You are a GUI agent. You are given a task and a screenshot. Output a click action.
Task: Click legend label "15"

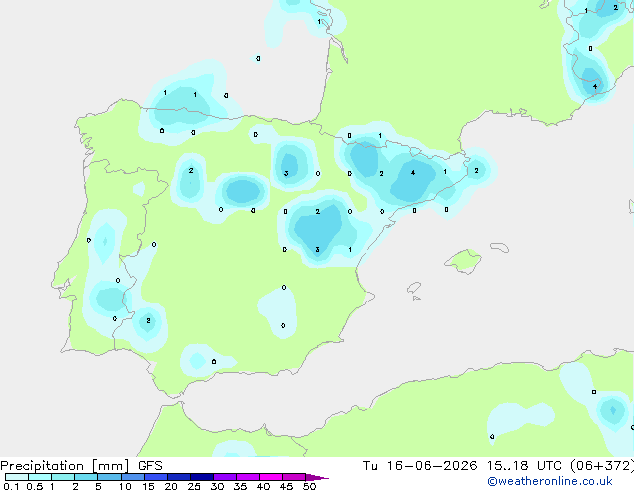148,486
